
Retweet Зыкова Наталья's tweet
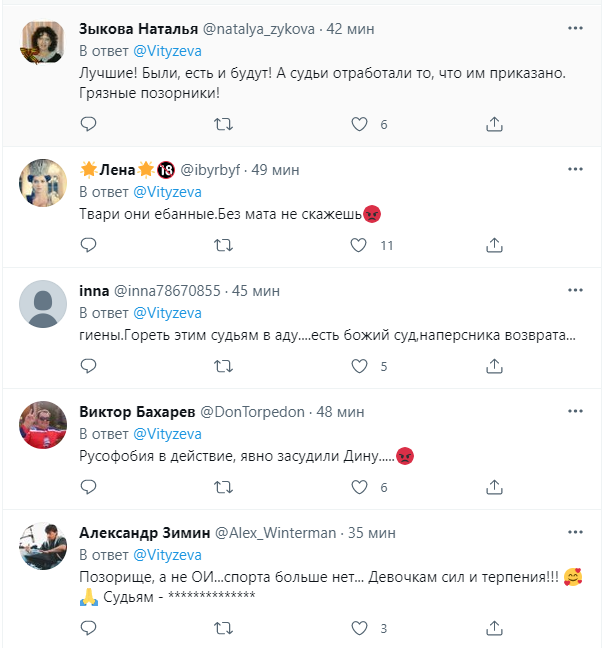(225, 124)
